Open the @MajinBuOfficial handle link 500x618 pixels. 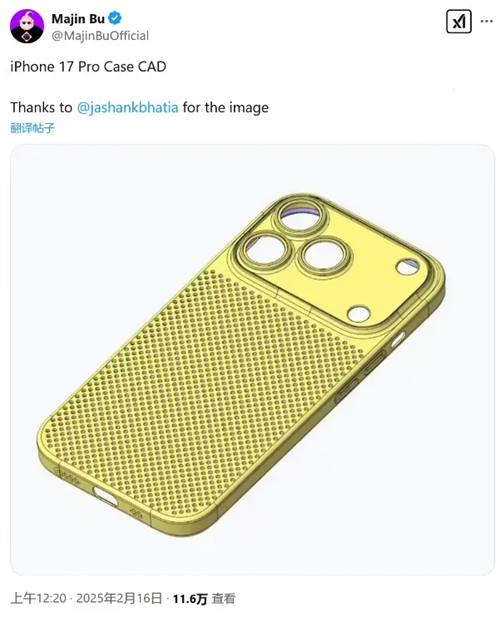coord(100,36)
